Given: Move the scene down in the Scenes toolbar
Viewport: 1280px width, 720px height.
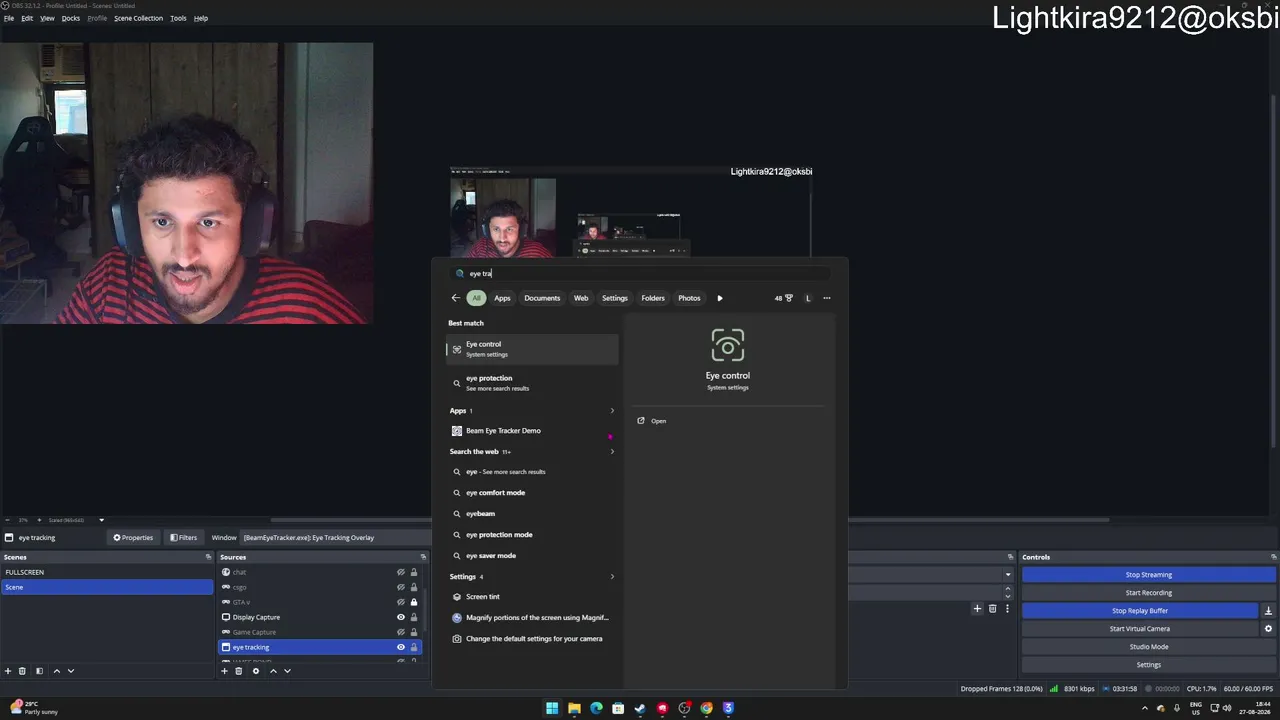Looking at the screenshot, I should click(70, 671).
